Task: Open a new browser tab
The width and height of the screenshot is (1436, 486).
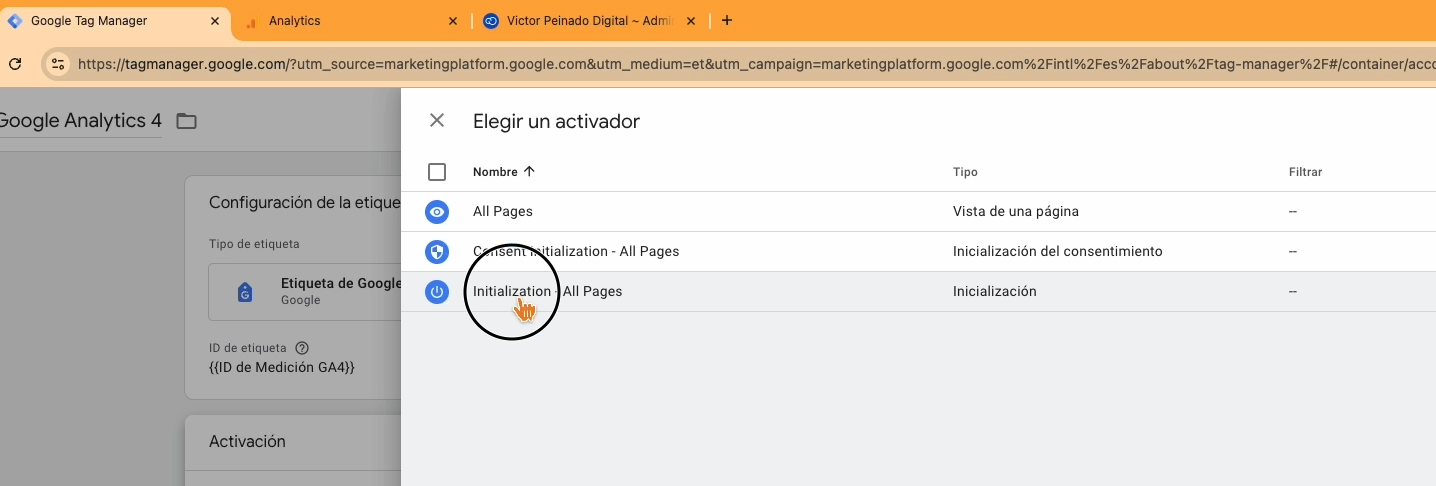Action: pos(727,21)
